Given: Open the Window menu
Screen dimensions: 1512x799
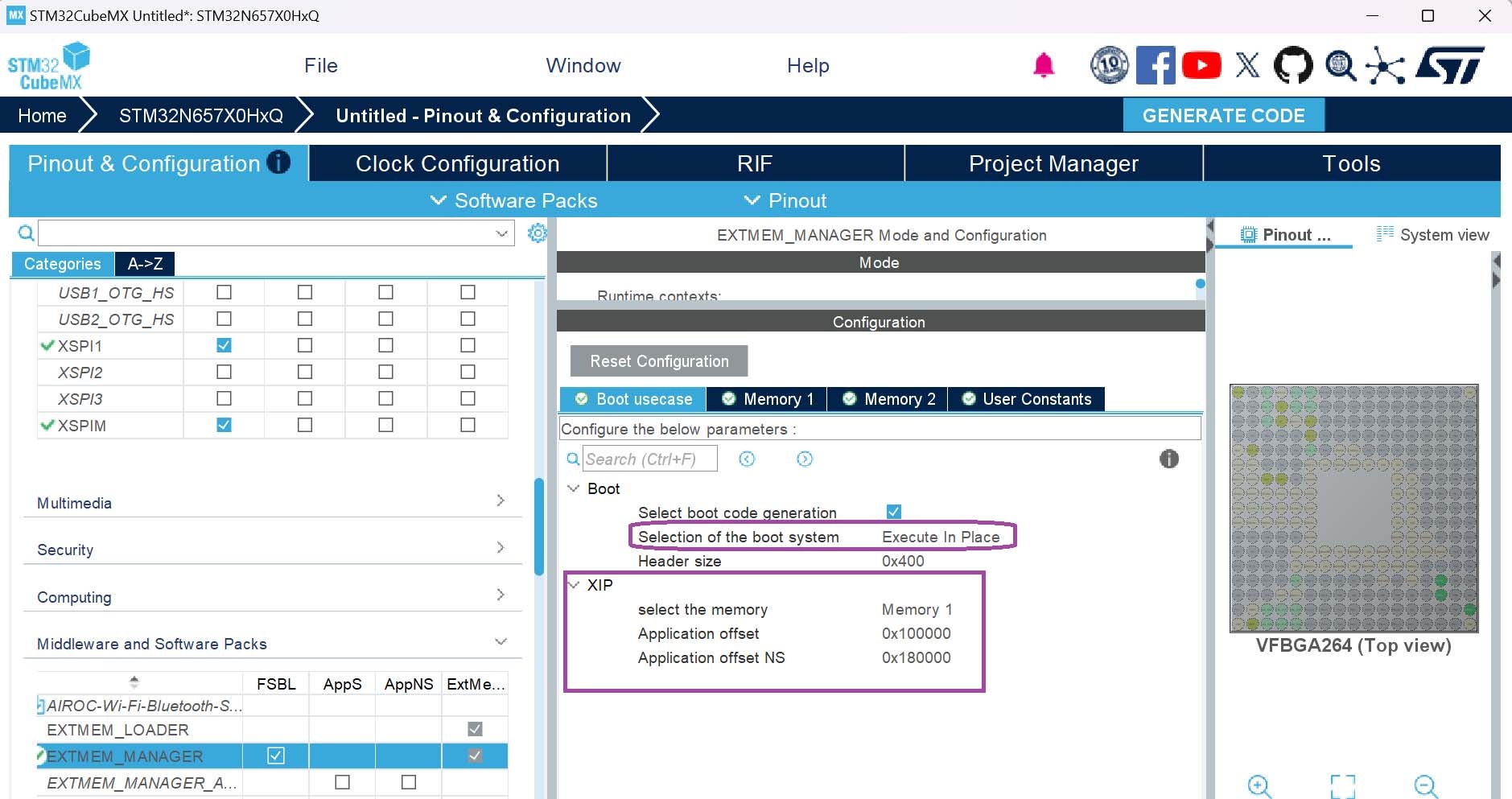Looking at the screenshot, I should click(583, 65).
